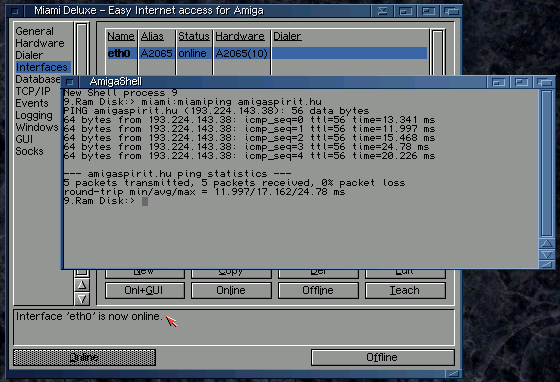The width and height of the screenshot is (560, 382).
Task: Open the Dialer page in sidebar
Action: (29, 55)
